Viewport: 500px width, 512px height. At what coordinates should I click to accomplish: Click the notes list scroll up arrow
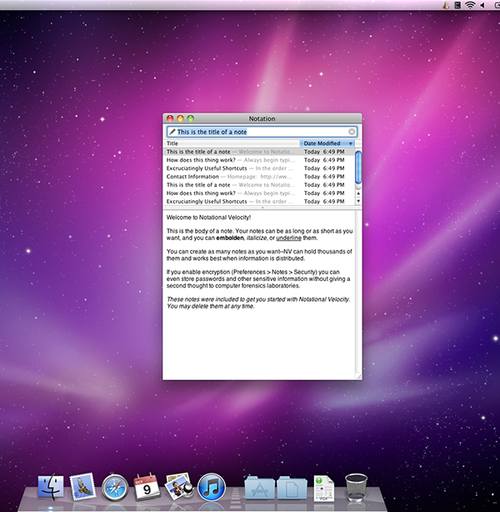358,193
